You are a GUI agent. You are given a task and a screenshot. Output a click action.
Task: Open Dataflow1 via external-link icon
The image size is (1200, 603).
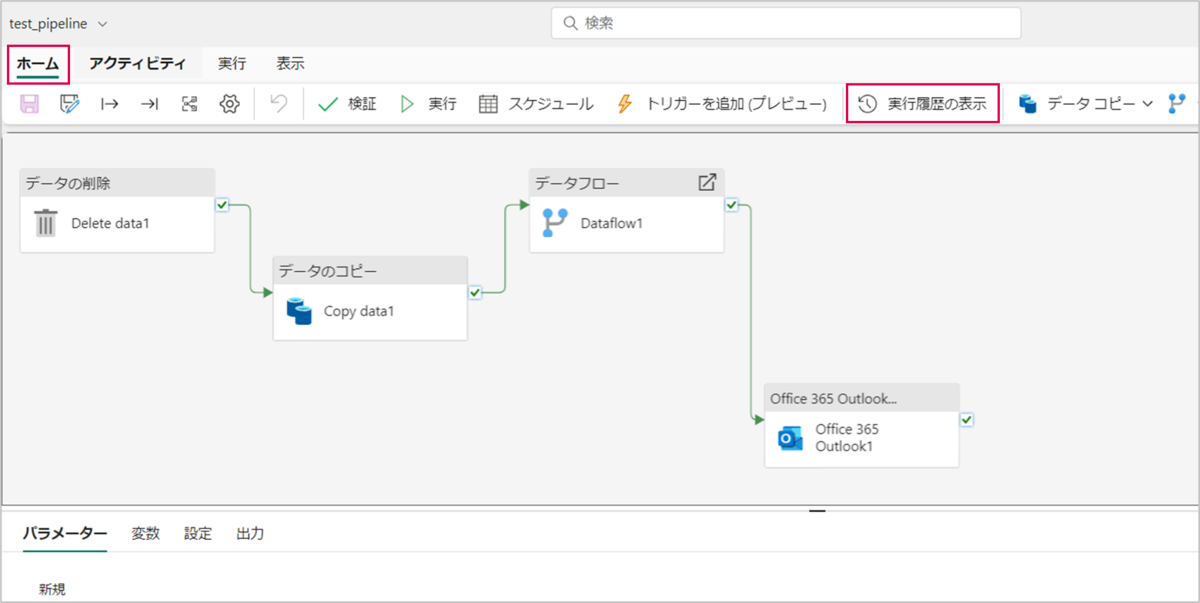707,183
